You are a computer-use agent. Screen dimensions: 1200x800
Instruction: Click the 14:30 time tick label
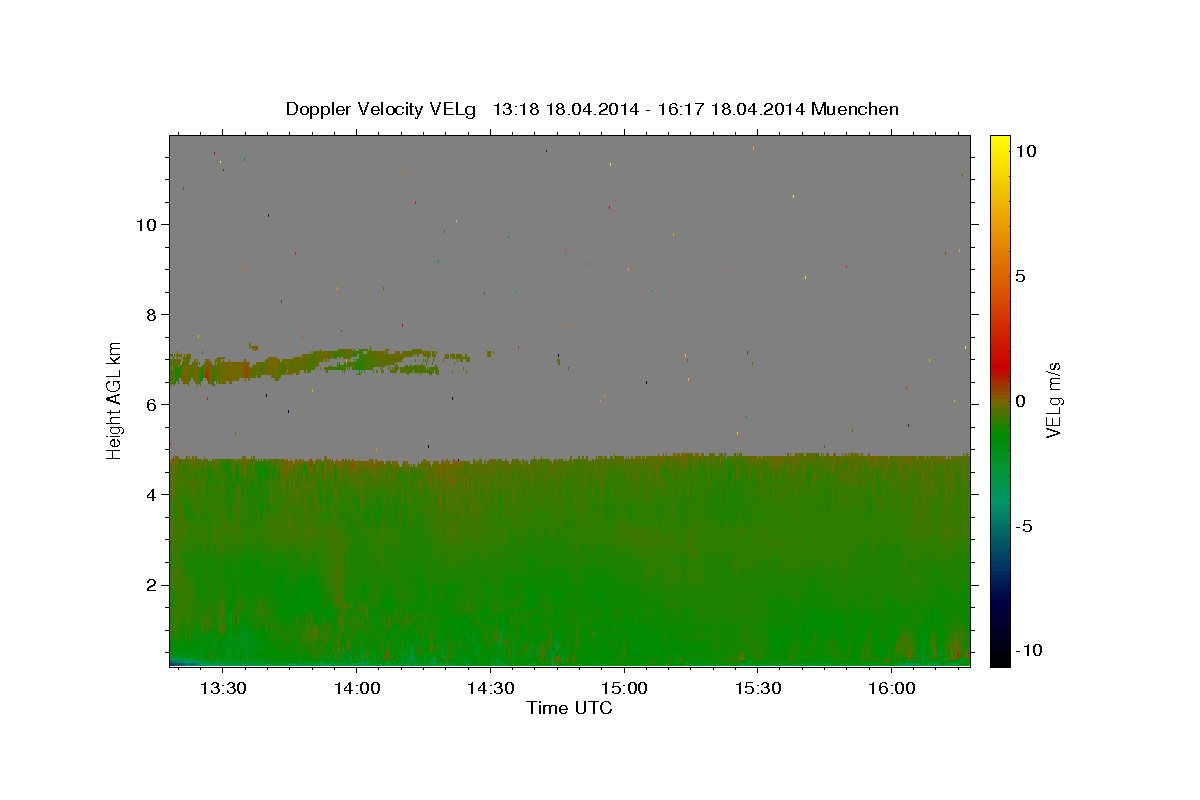pos(491,689)
